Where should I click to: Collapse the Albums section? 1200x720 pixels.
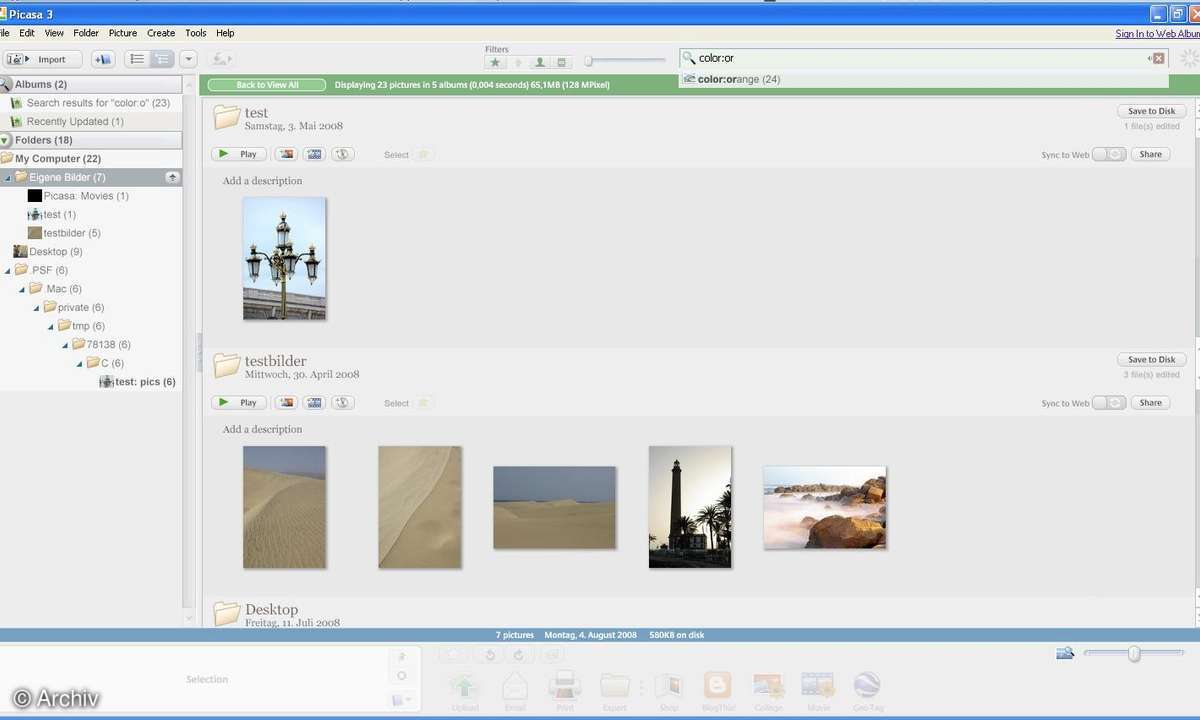[x=5, y=84]
